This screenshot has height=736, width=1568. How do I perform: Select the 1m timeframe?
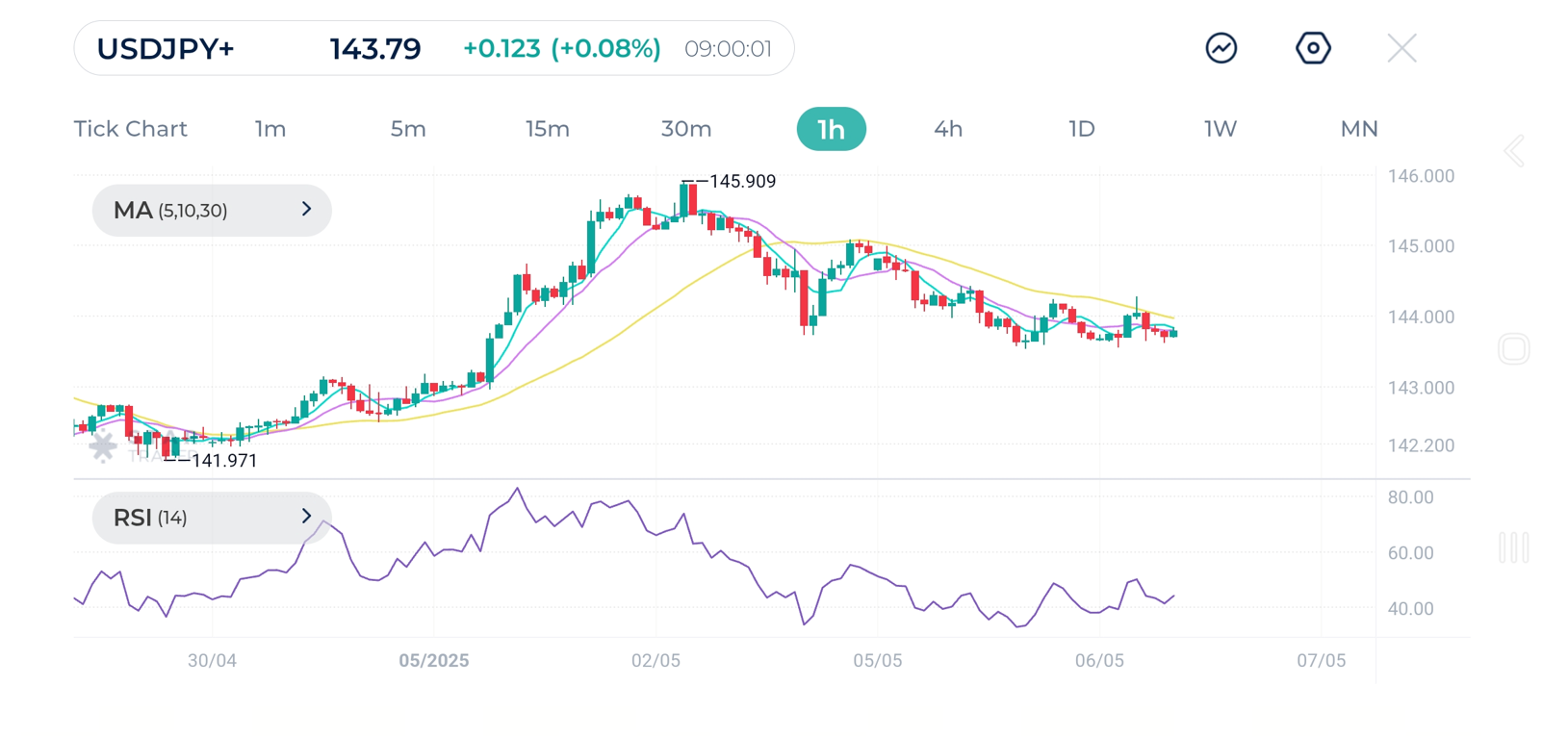pyautogui.click(x=270, y=129)
